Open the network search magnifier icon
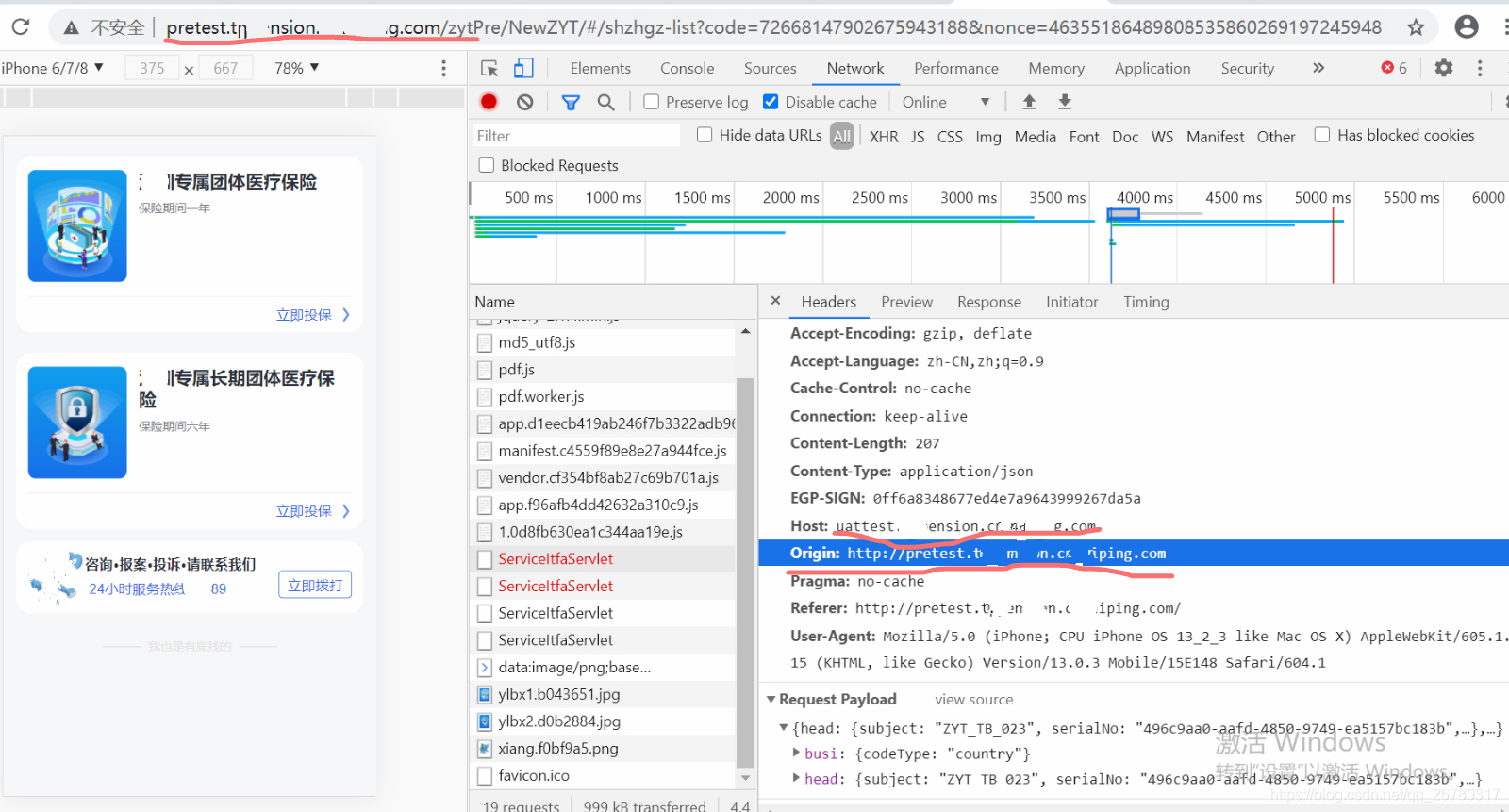This screenshot has height=812, width=1509. 606,102
